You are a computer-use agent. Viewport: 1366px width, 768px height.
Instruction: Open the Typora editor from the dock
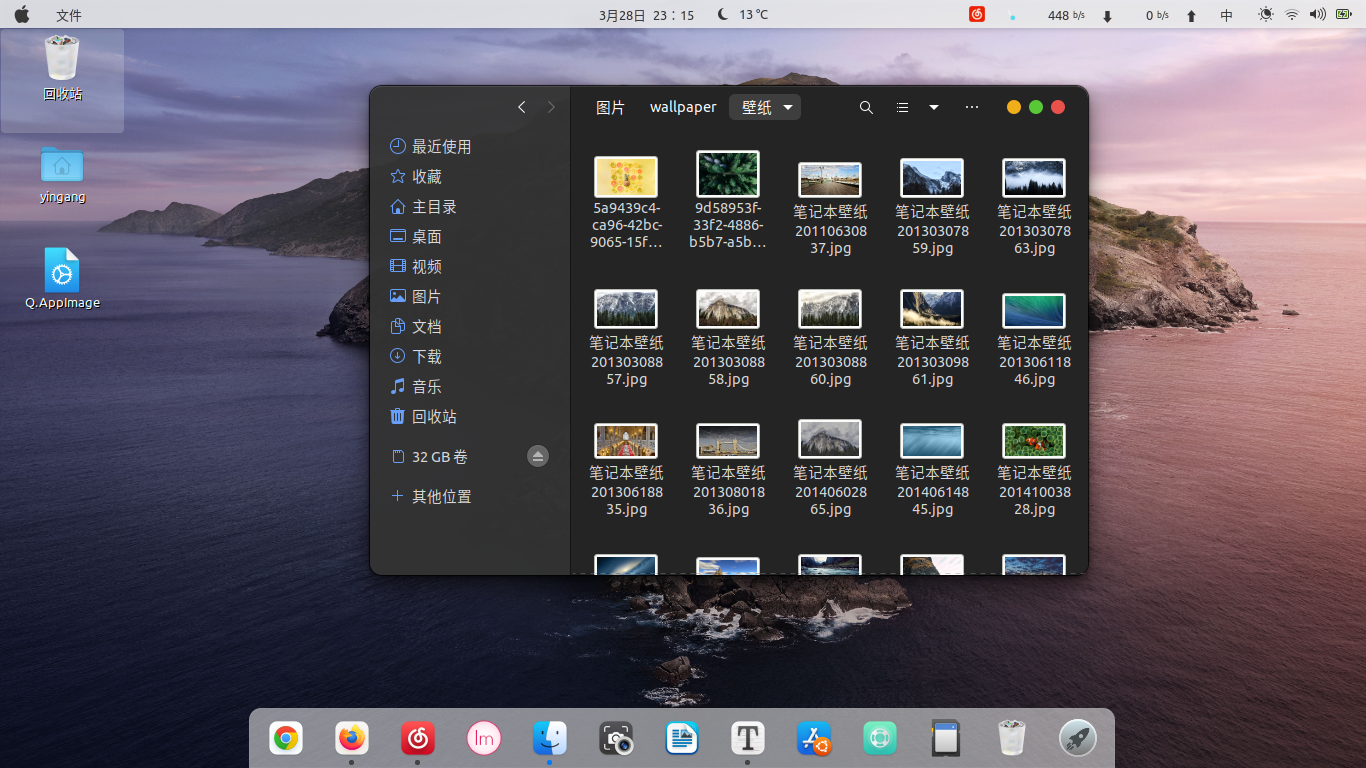[x=748, y=738]
